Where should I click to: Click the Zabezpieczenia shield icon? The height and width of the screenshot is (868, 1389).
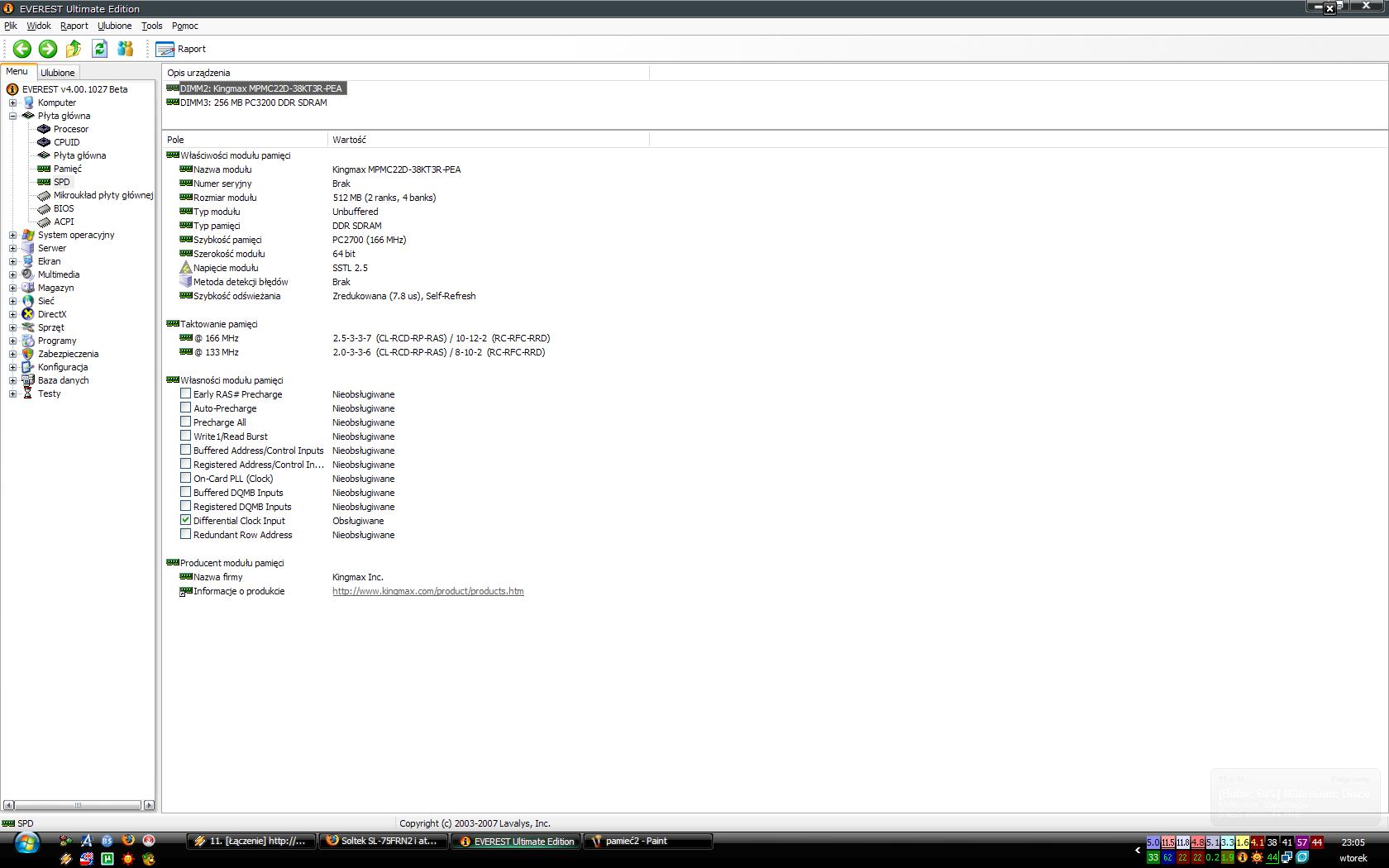(x=28, y=354)
